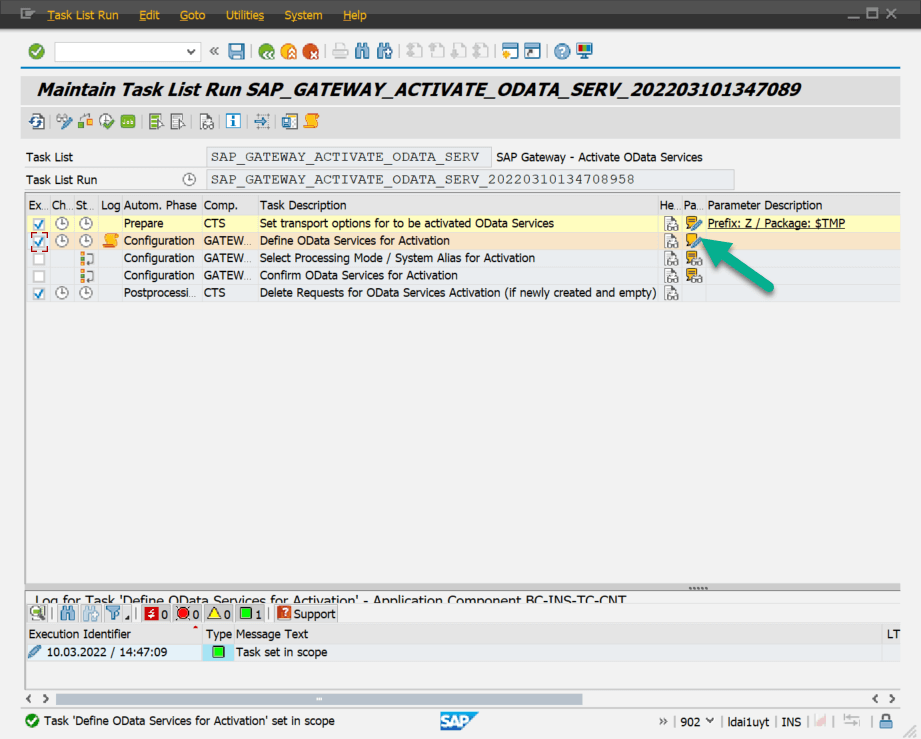Click the Display/Change pencil-glasses icon
This screenshot has height=739, width=921.
pos(64,122)
